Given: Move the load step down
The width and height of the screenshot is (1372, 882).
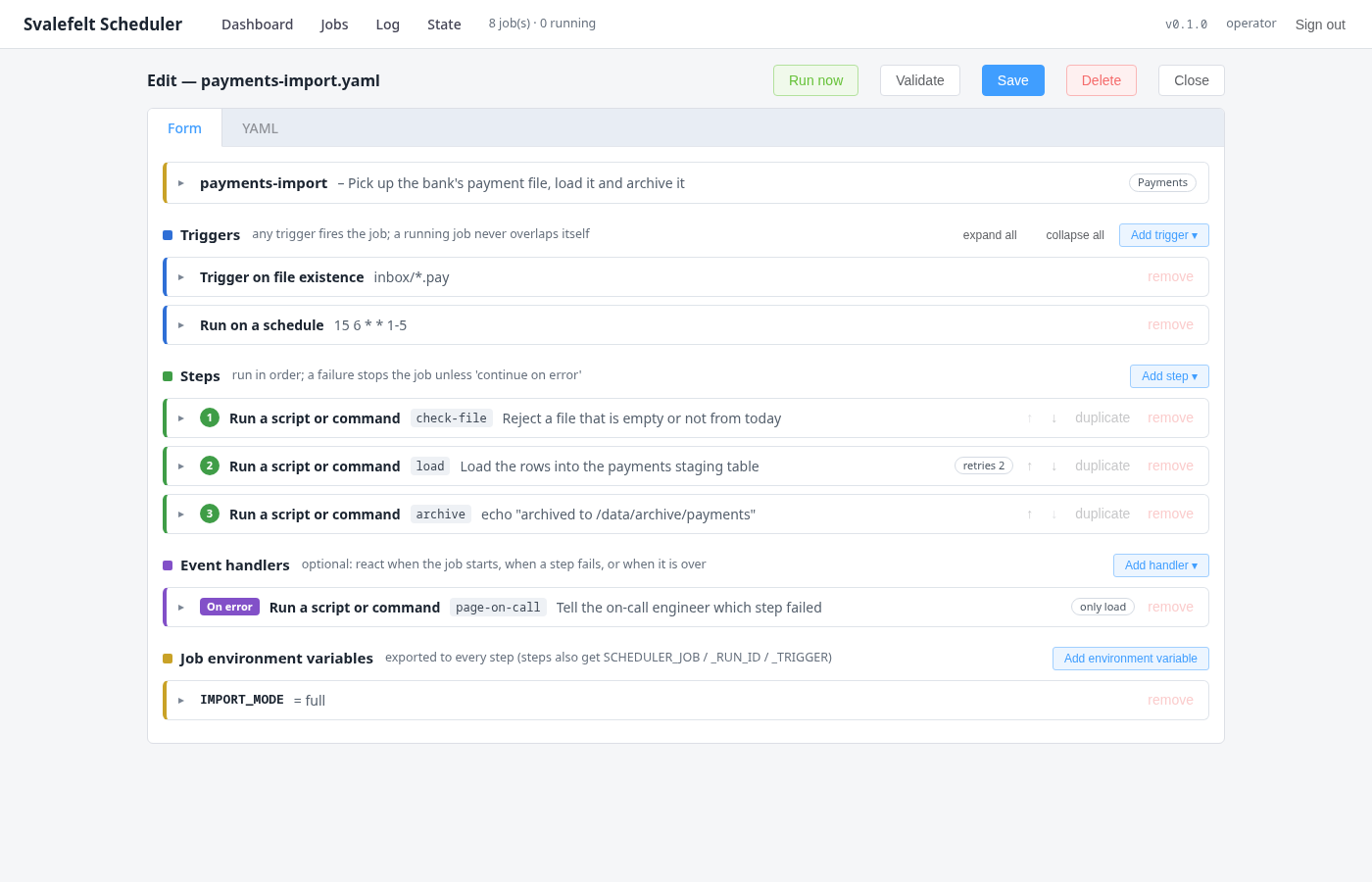Looking at the screenshot, I should coord(1054,466).
